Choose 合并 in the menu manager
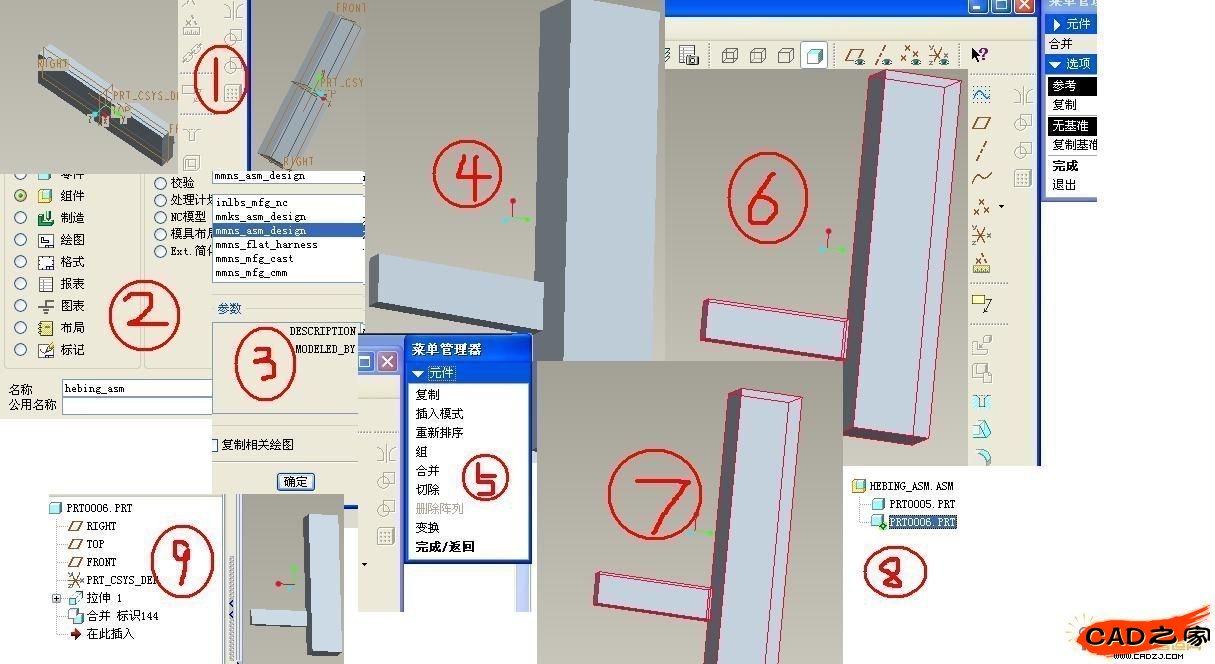The image size is (1215, 664). [427, 470]
